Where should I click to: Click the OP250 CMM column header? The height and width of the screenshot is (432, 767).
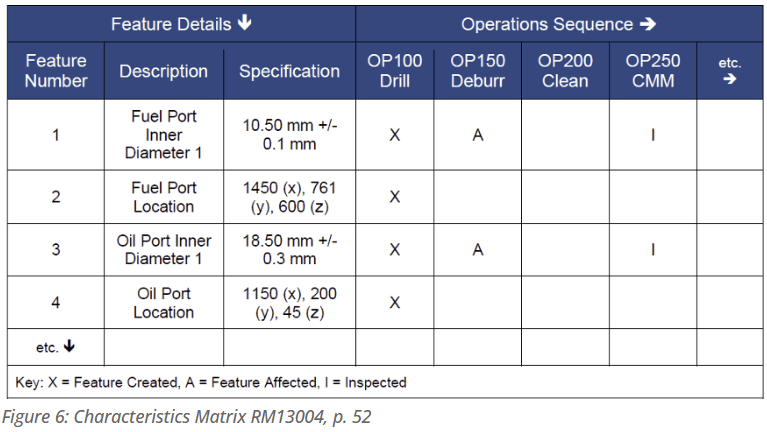pos(653,71)
